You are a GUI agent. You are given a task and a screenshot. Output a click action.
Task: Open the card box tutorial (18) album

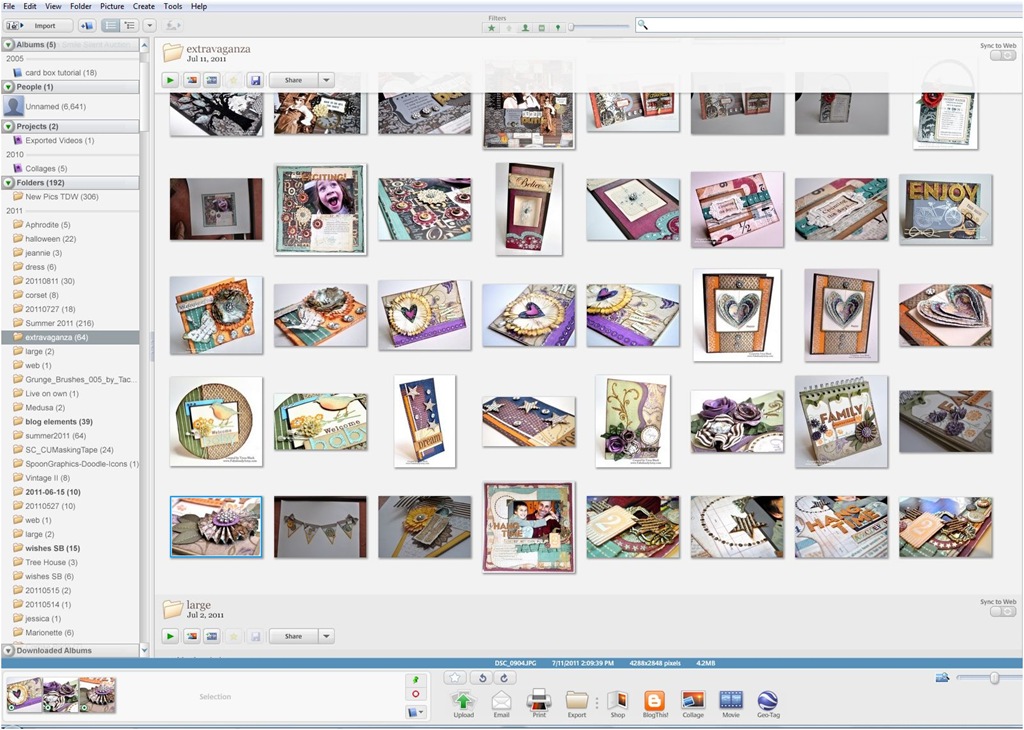pyautogui.click(x=61, y=72)
